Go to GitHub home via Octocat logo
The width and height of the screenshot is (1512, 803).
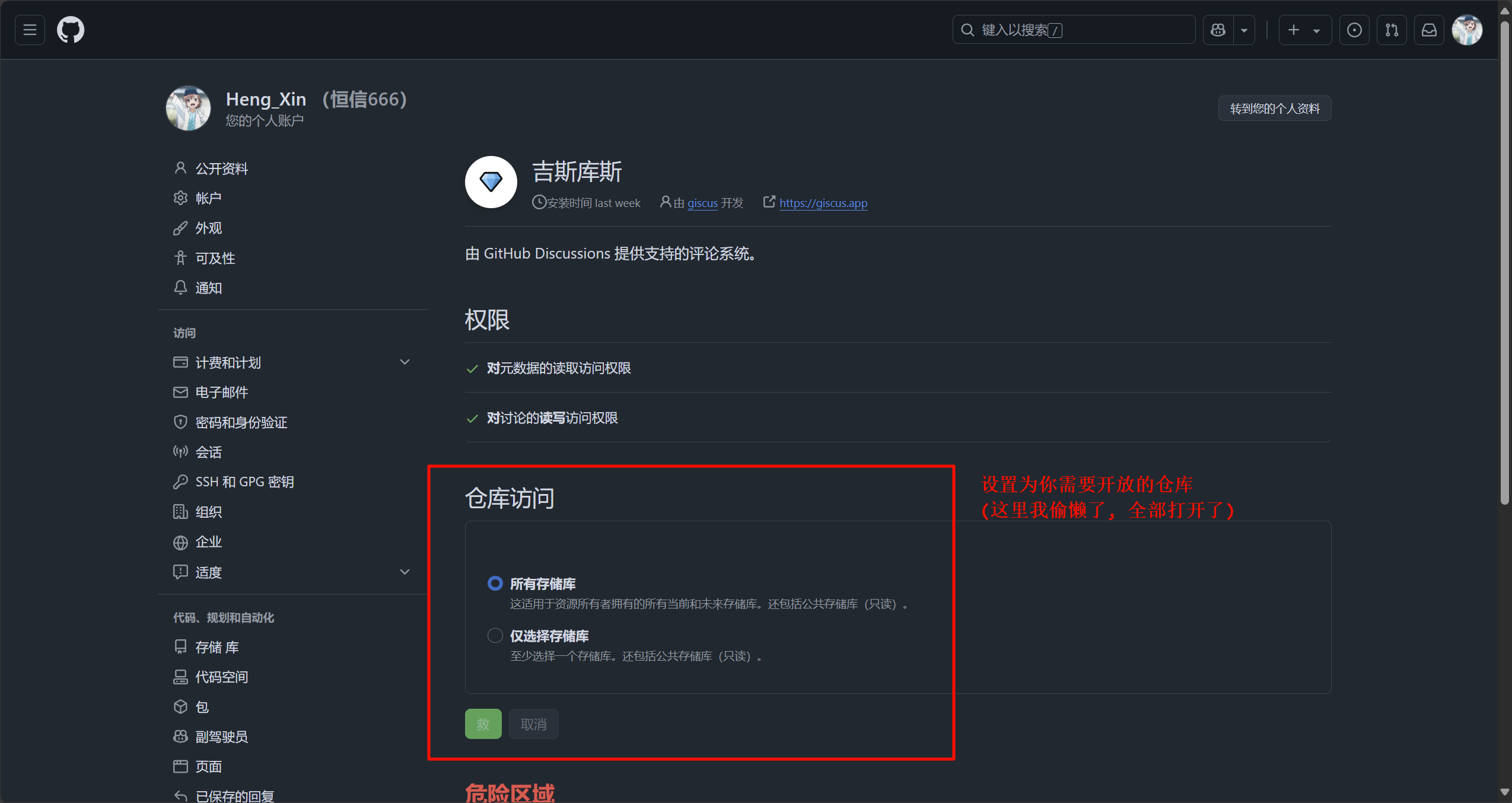click(x=71, y=30)
